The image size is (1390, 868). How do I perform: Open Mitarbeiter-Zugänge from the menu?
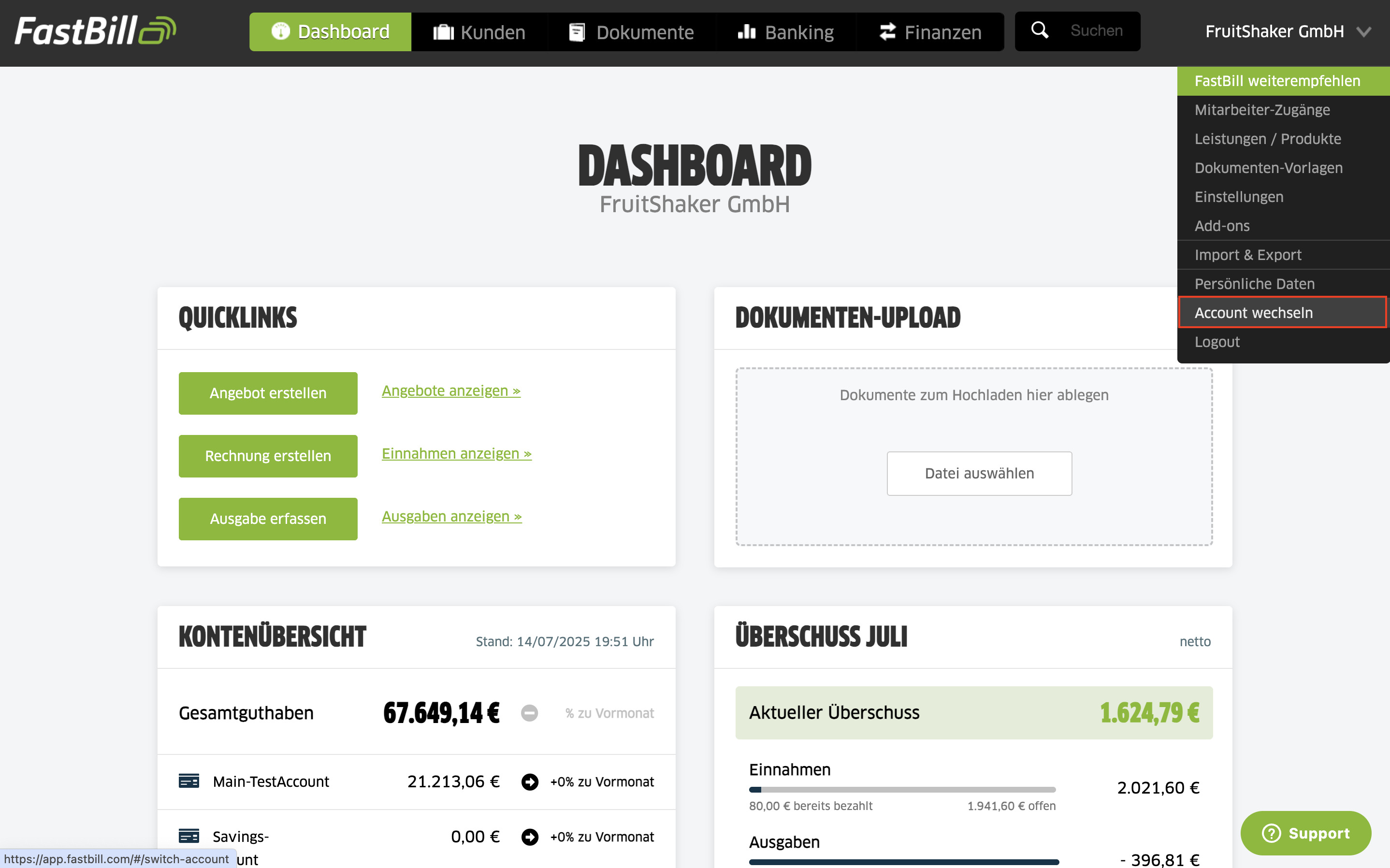(1283, 110)
